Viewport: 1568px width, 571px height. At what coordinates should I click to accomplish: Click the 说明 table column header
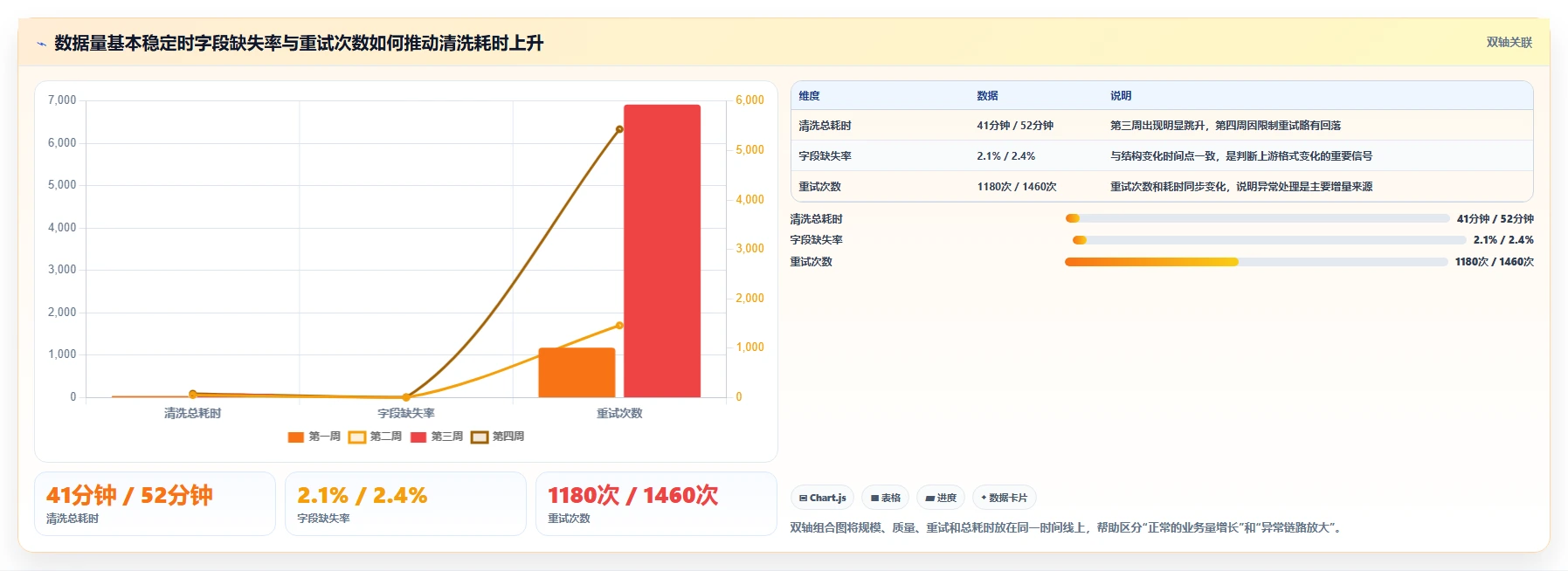click(x=1121, y=96)
